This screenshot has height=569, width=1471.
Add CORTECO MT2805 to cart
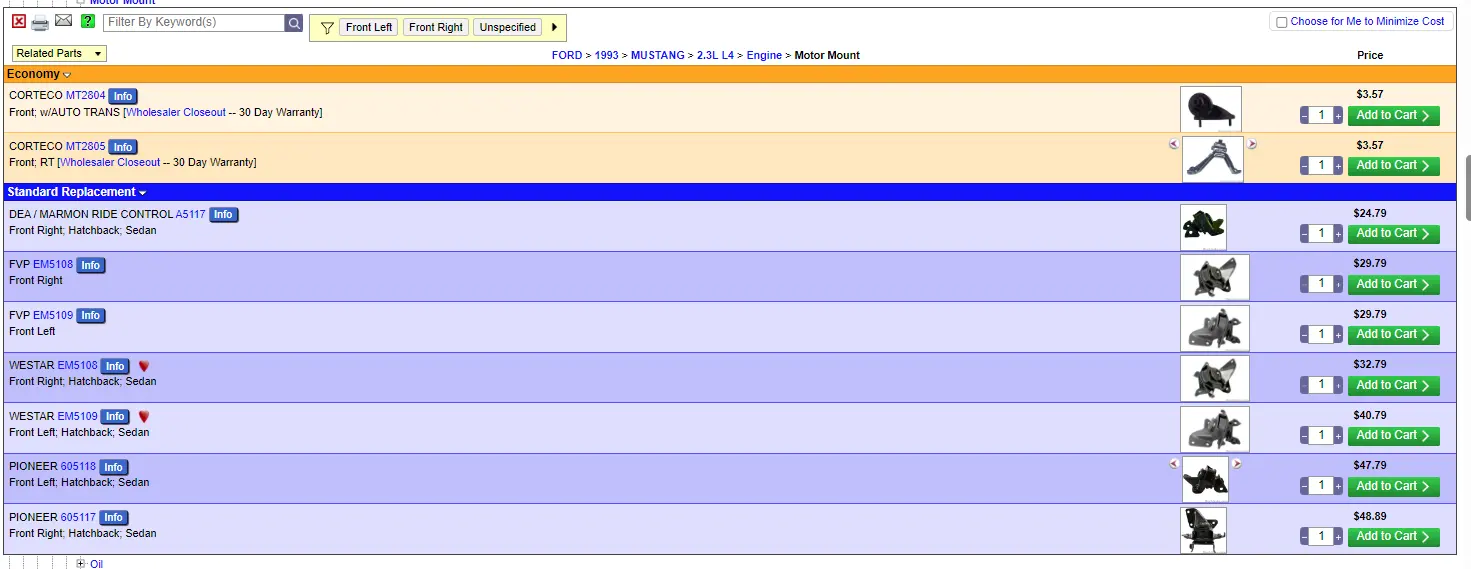[x=1393, y=166]
